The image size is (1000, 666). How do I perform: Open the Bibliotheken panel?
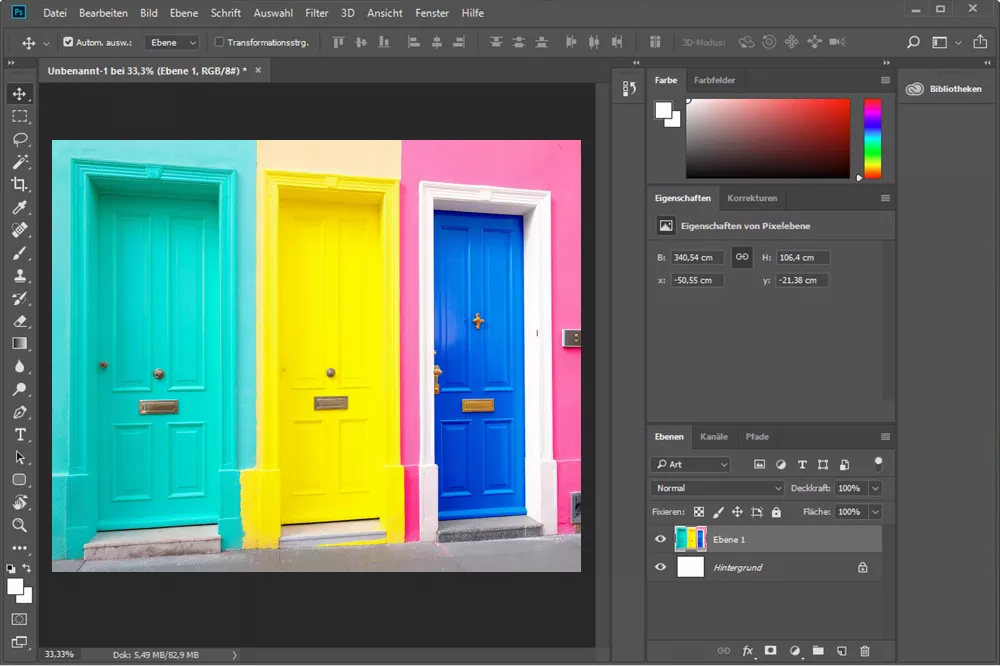(956, 88)
